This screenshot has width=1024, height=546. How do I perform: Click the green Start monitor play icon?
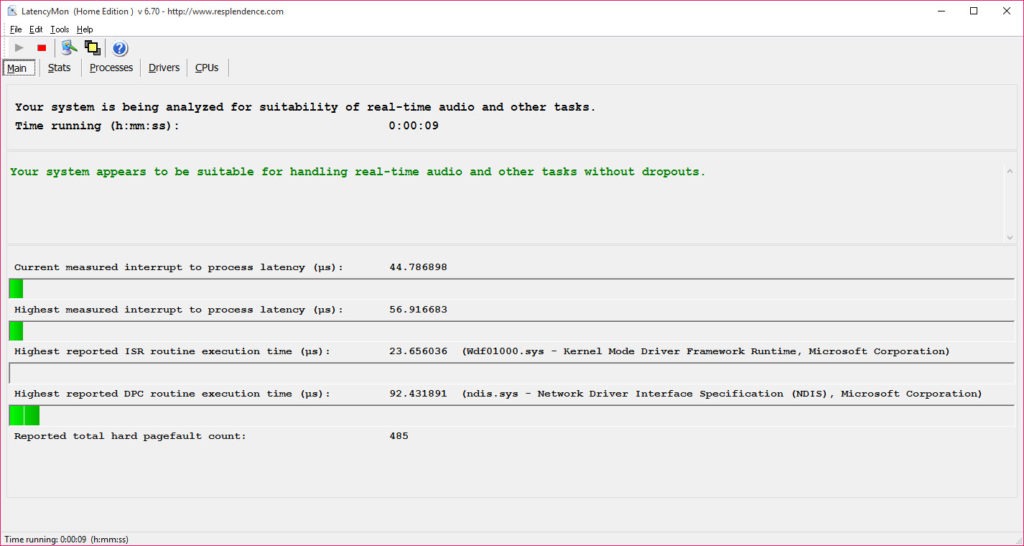pyautogui.click(x=19, y=48)
